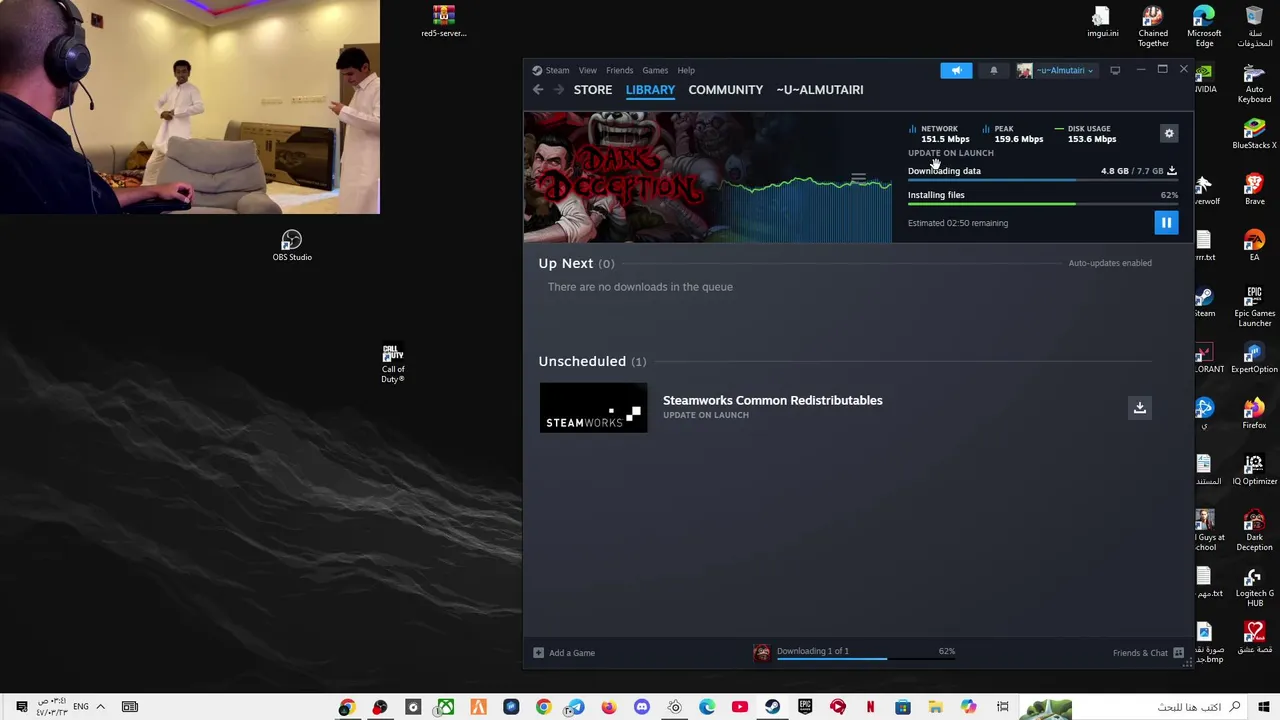Pause the Dark Deception download
The height and width of the screenshot is (720, 1280).
pos(1166,223)
